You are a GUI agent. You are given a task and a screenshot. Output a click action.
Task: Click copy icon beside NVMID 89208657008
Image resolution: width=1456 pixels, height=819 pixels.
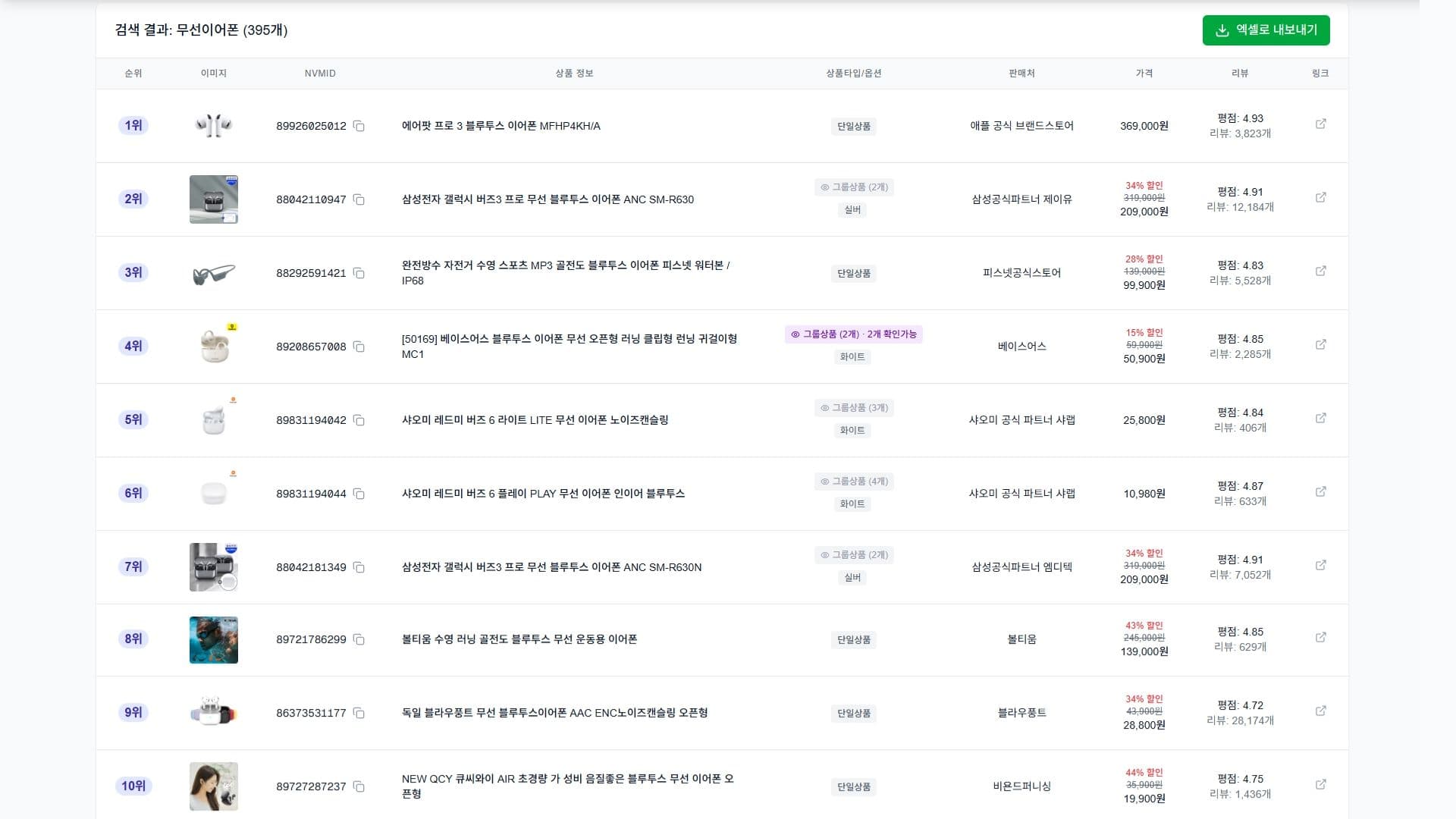[359, 347]
